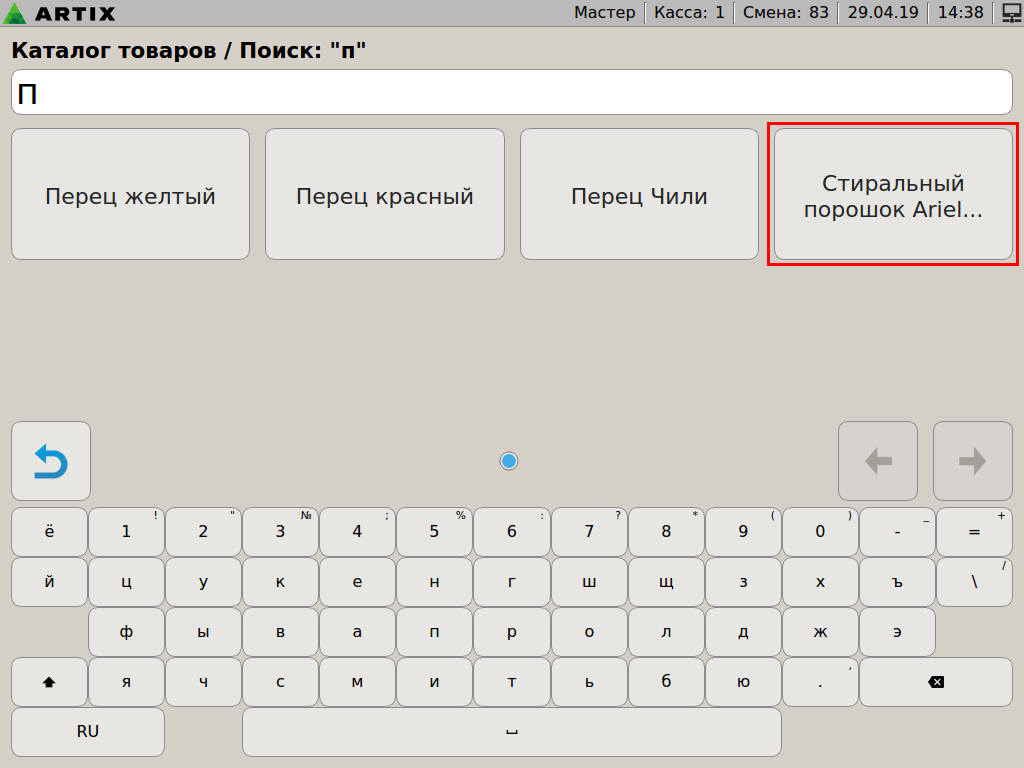Select product Перец красный
1024x768 pixels.
click(384, 195)
